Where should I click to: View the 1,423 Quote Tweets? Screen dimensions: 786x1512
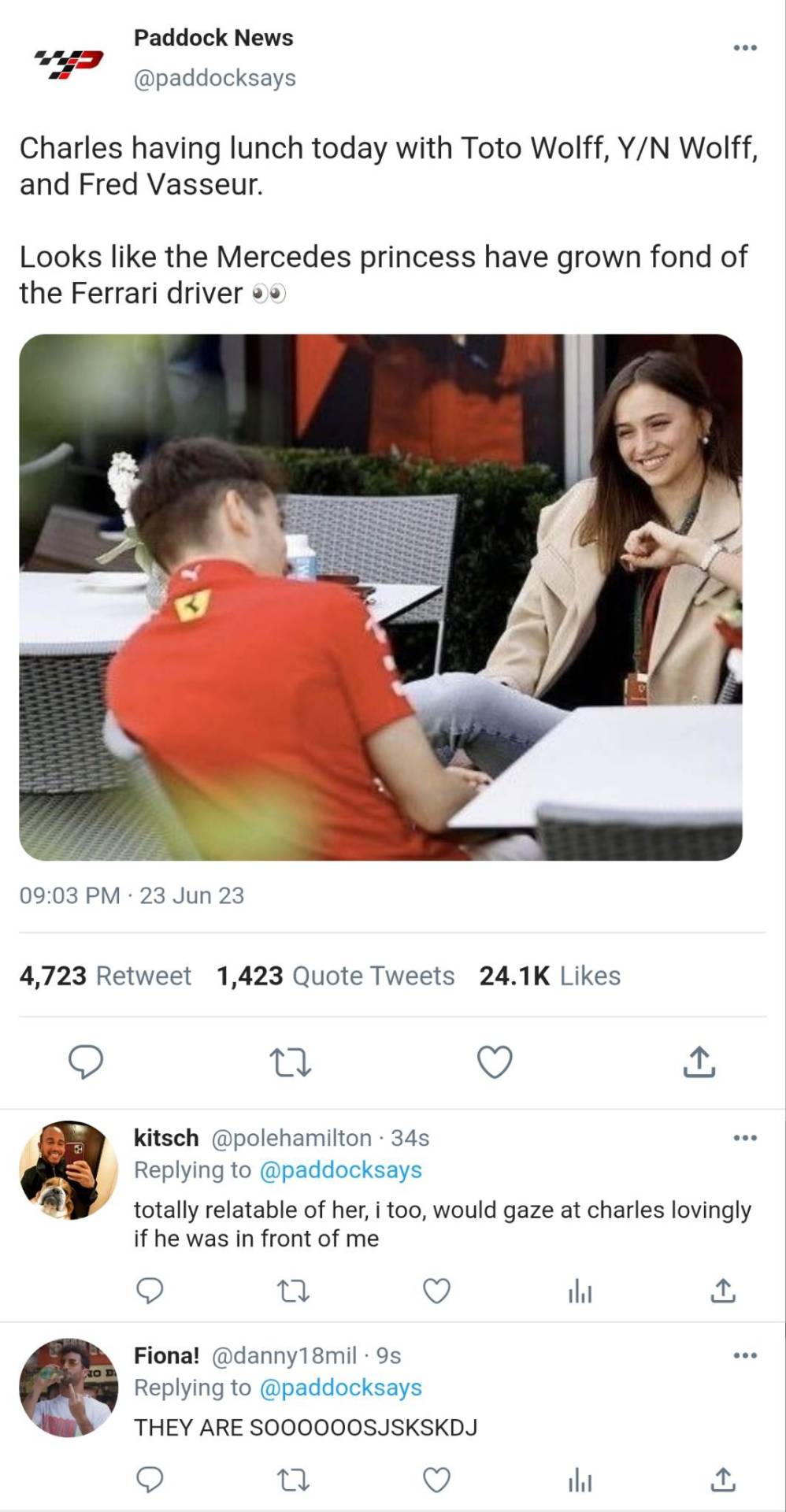tap(336, 976)
